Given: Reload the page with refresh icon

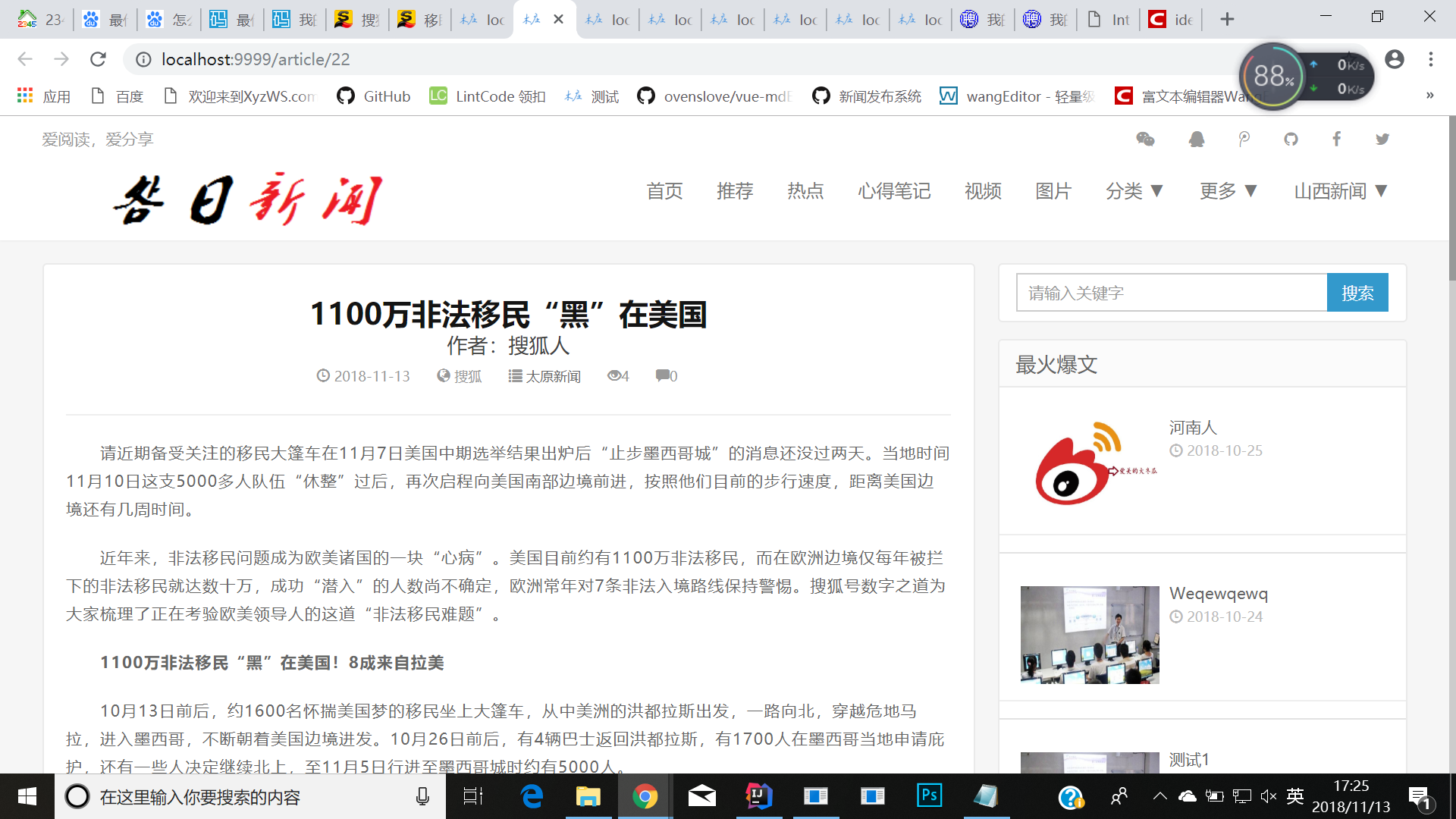Looking at the screenshot, I should pos(98,59).
